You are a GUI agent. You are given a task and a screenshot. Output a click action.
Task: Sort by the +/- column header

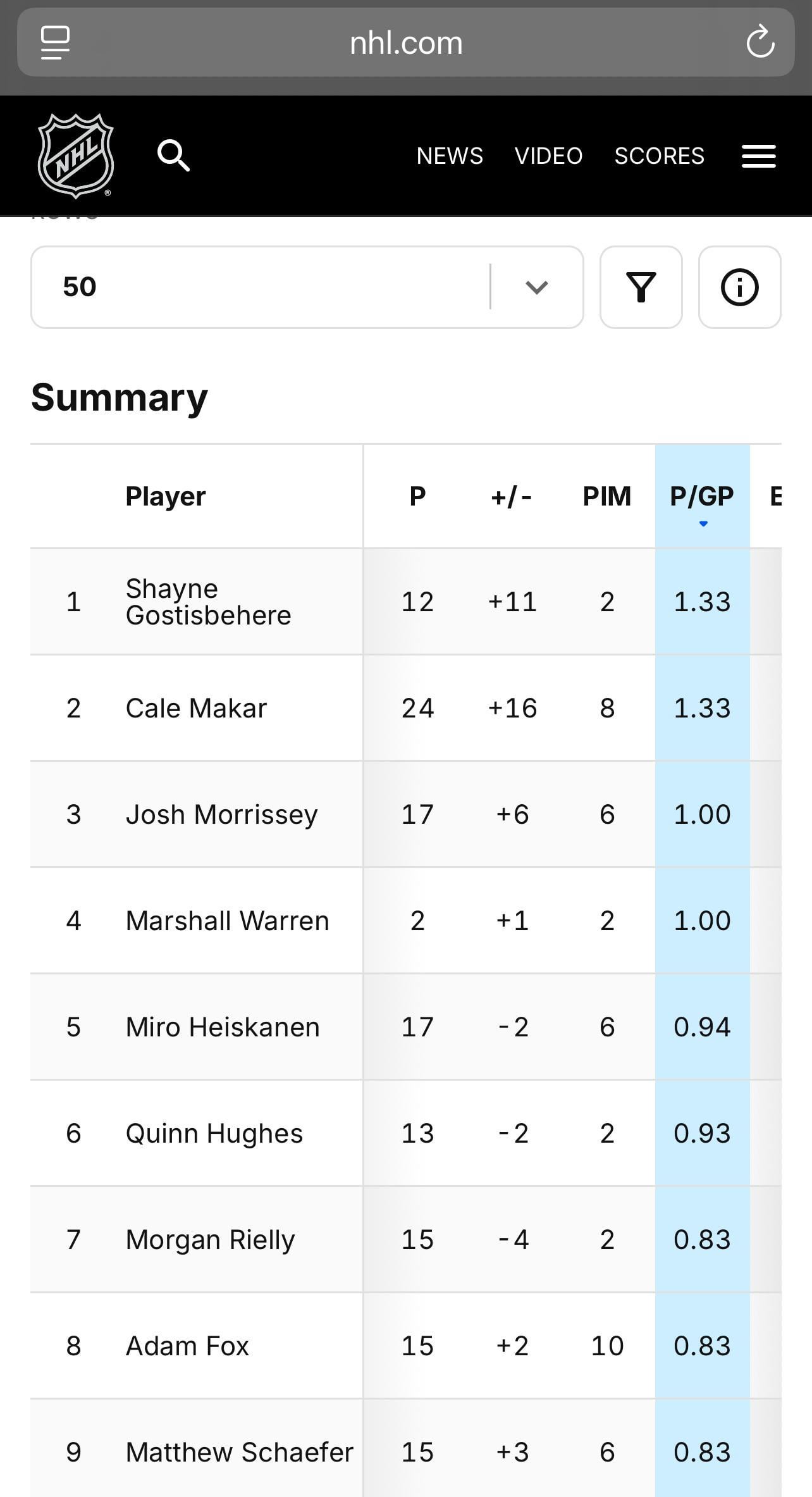tap(512, 497)
